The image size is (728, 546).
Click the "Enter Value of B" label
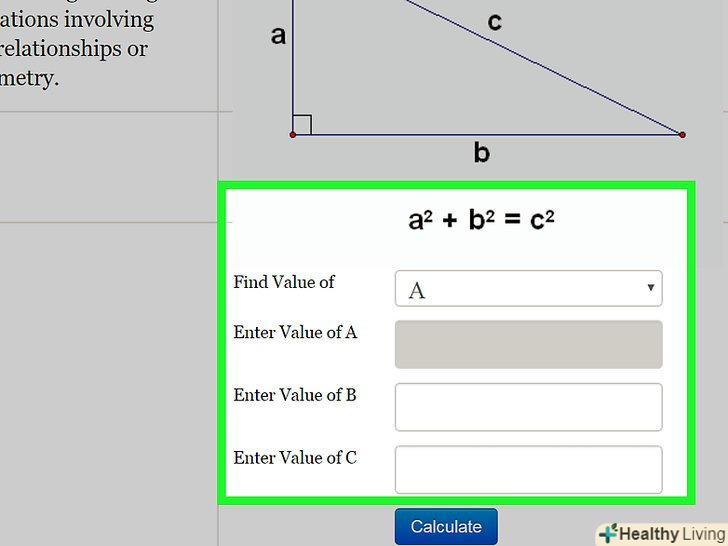295,395
